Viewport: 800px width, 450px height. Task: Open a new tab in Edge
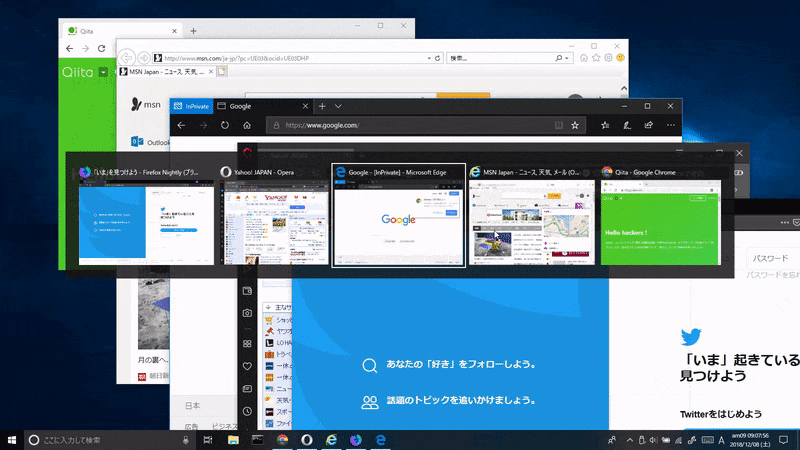(x=322, y=106)
